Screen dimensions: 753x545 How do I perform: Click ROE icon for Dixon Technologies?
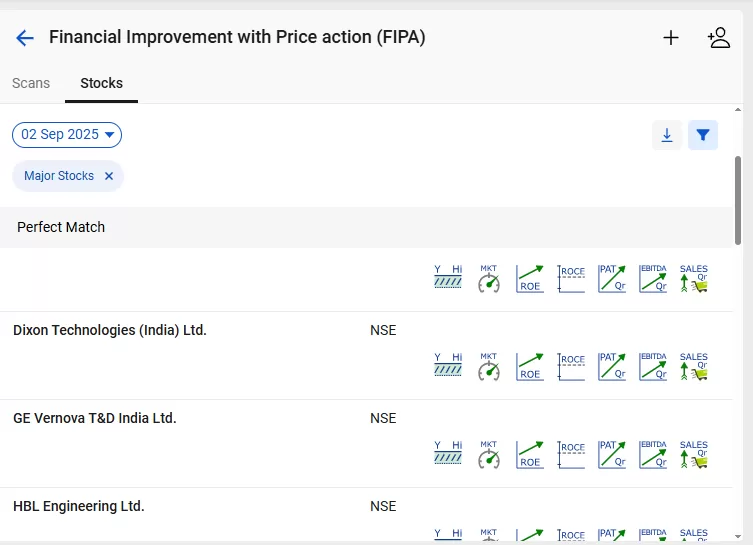530,366
